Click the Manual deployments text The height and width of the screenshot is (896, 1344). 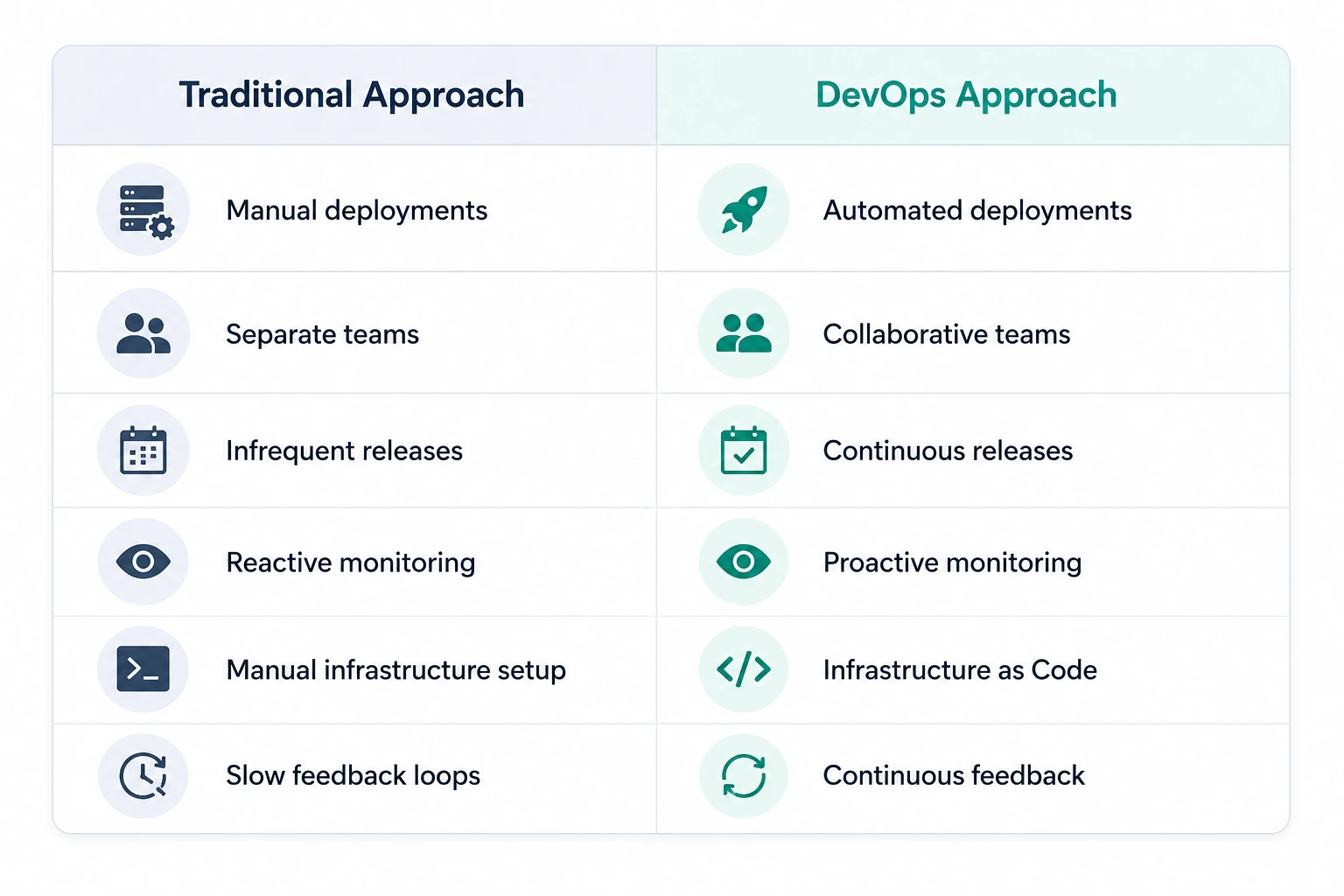click(357, 211)
